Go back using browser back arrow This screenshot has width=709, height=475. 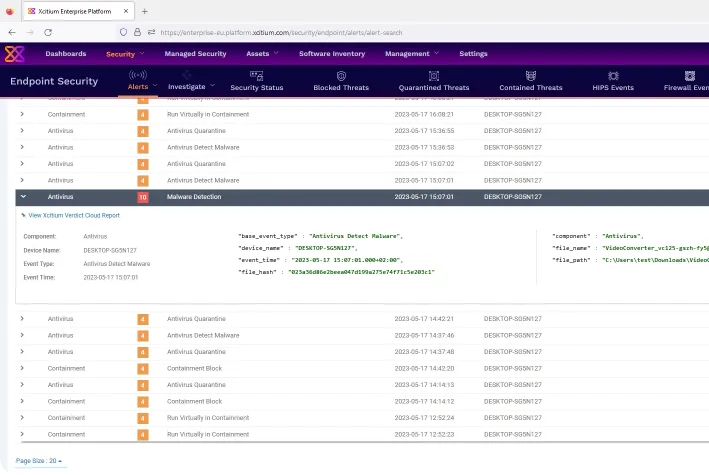pyautogui.click(x=12, y=32)
